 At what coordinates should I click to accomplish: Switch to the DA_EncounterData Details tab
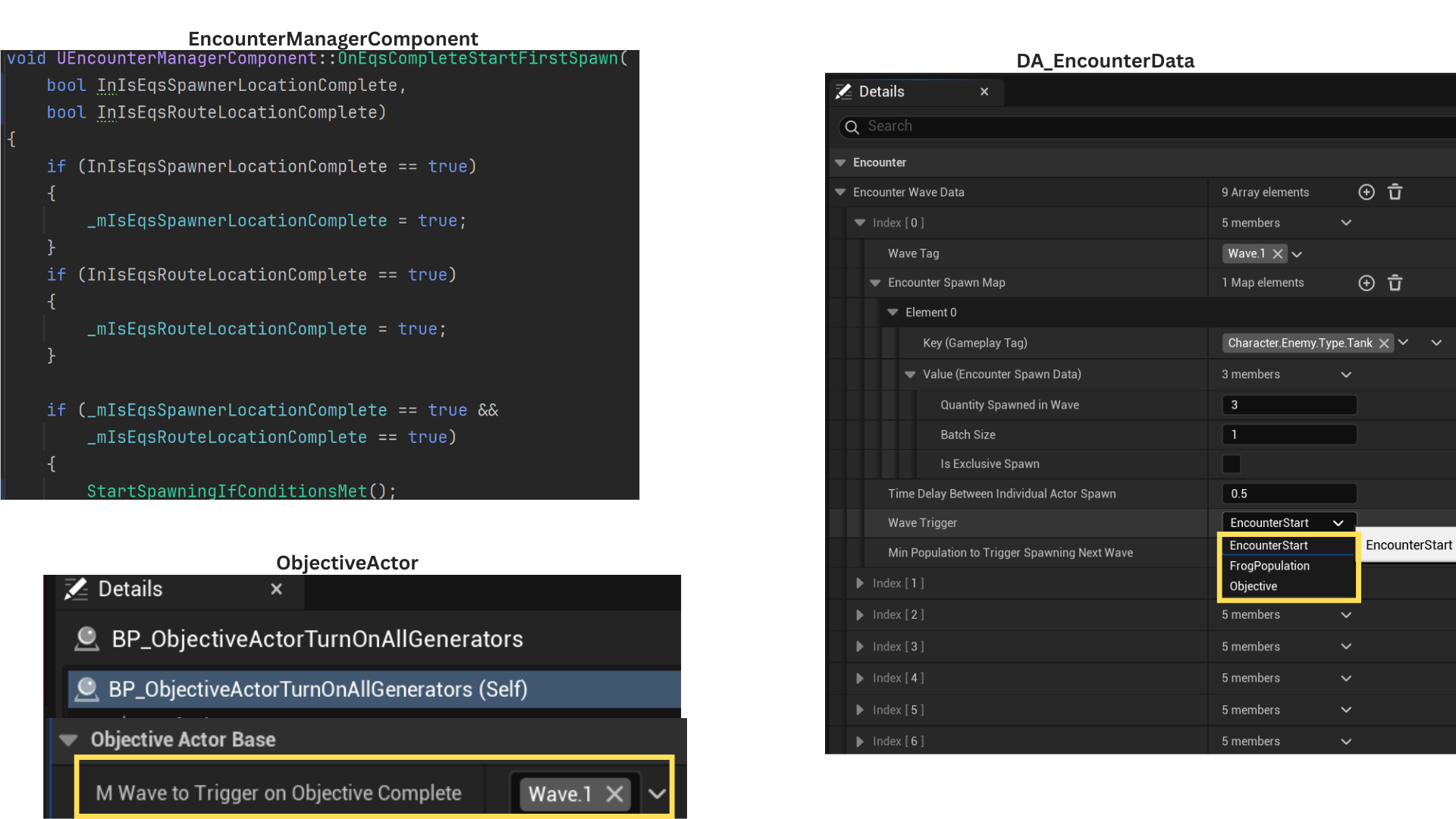click(881, 92)
